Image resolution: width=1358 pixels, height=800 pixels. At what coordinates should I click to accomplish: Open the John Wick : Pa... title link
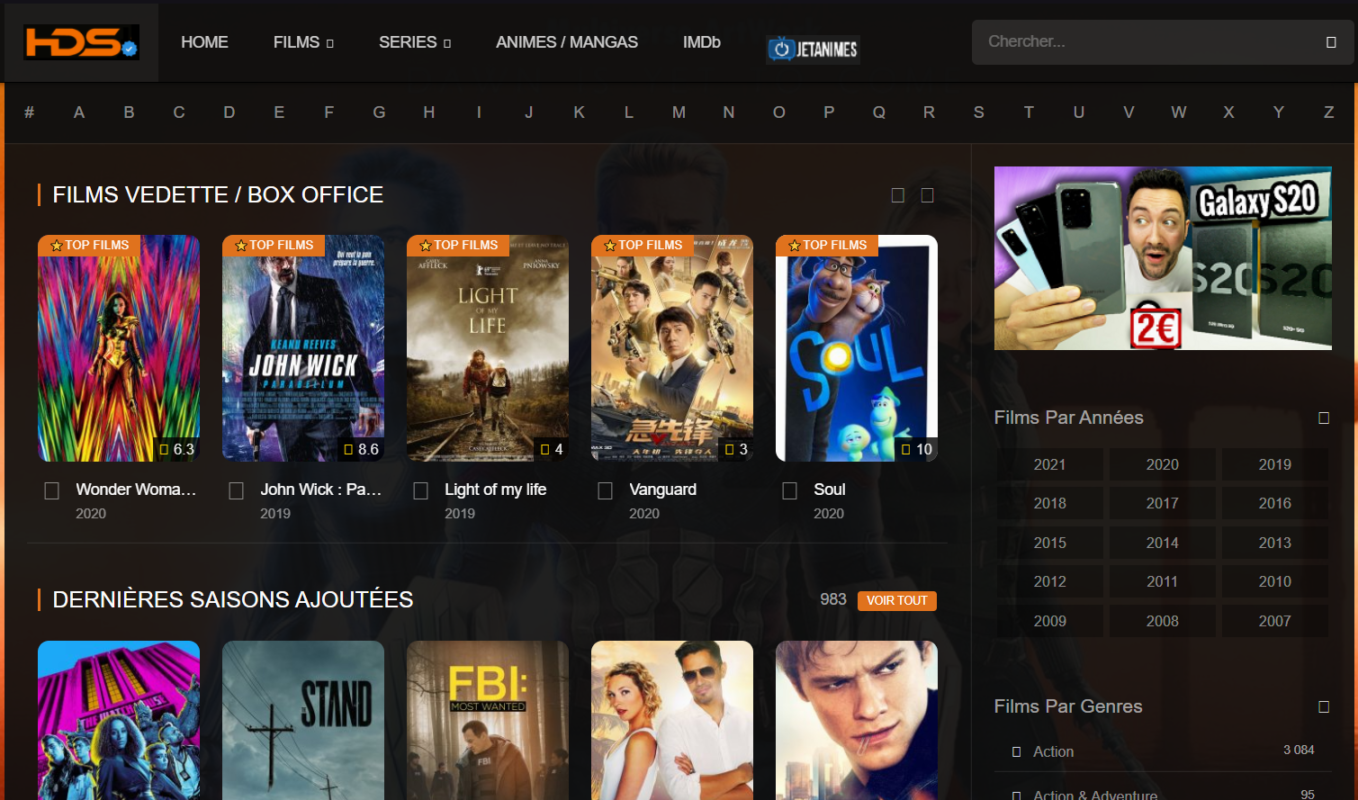[321, 490]
